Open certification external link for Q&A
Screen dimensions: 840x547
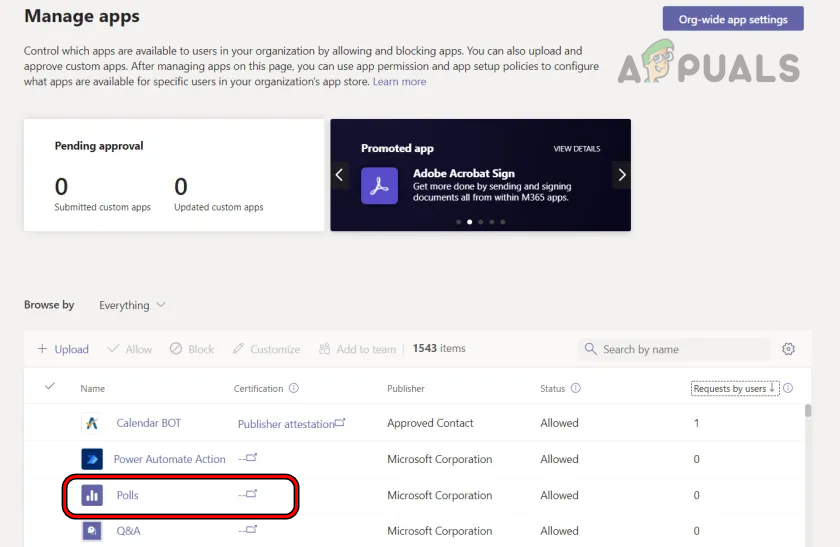[x=248, y=530]
